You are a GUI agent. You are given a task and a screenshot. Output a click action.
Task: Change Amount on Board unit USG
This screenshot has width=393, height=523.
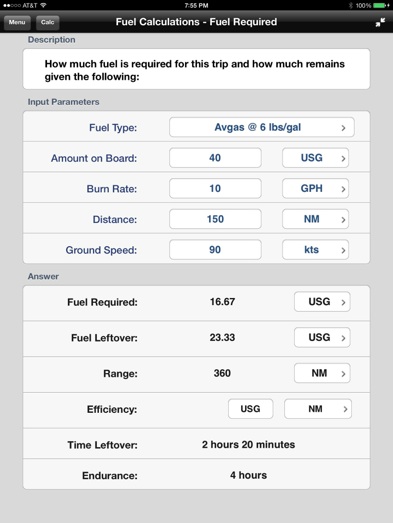(315, 158)
